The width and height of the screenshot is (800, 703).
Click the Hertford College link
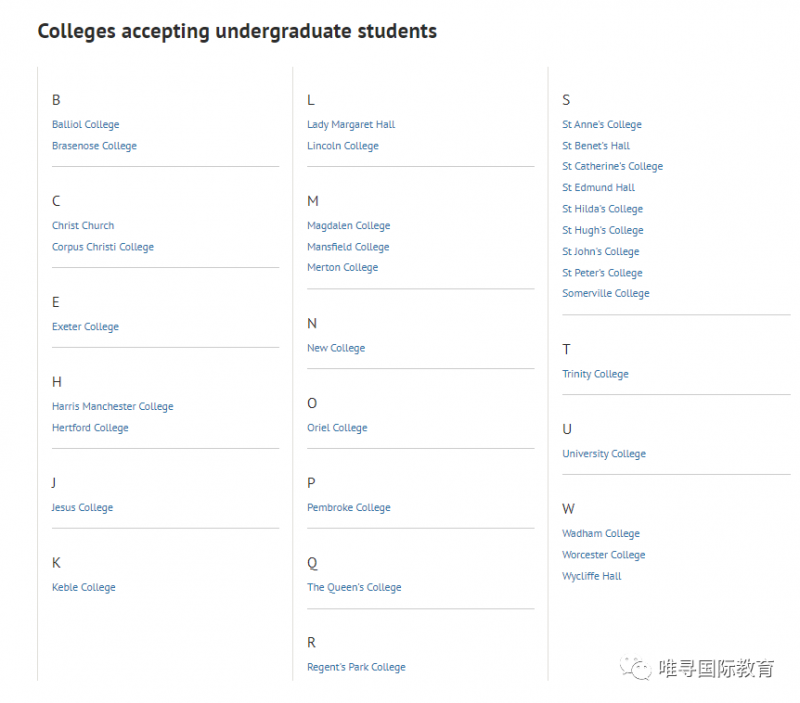pyautogui.click(x=90, y=428)
